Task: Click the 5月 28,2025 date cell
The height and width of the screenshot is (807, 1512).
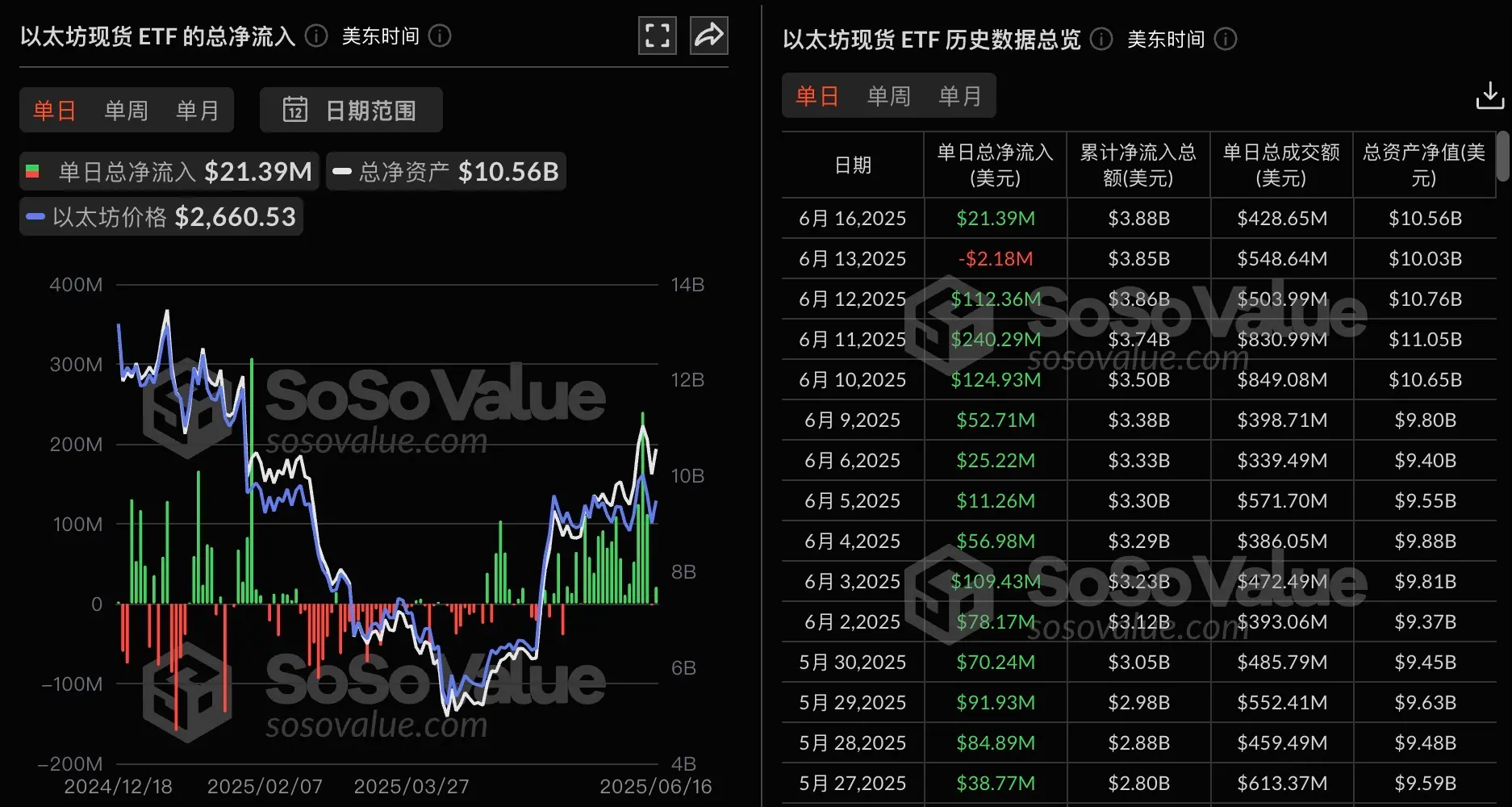Action: 853,742
